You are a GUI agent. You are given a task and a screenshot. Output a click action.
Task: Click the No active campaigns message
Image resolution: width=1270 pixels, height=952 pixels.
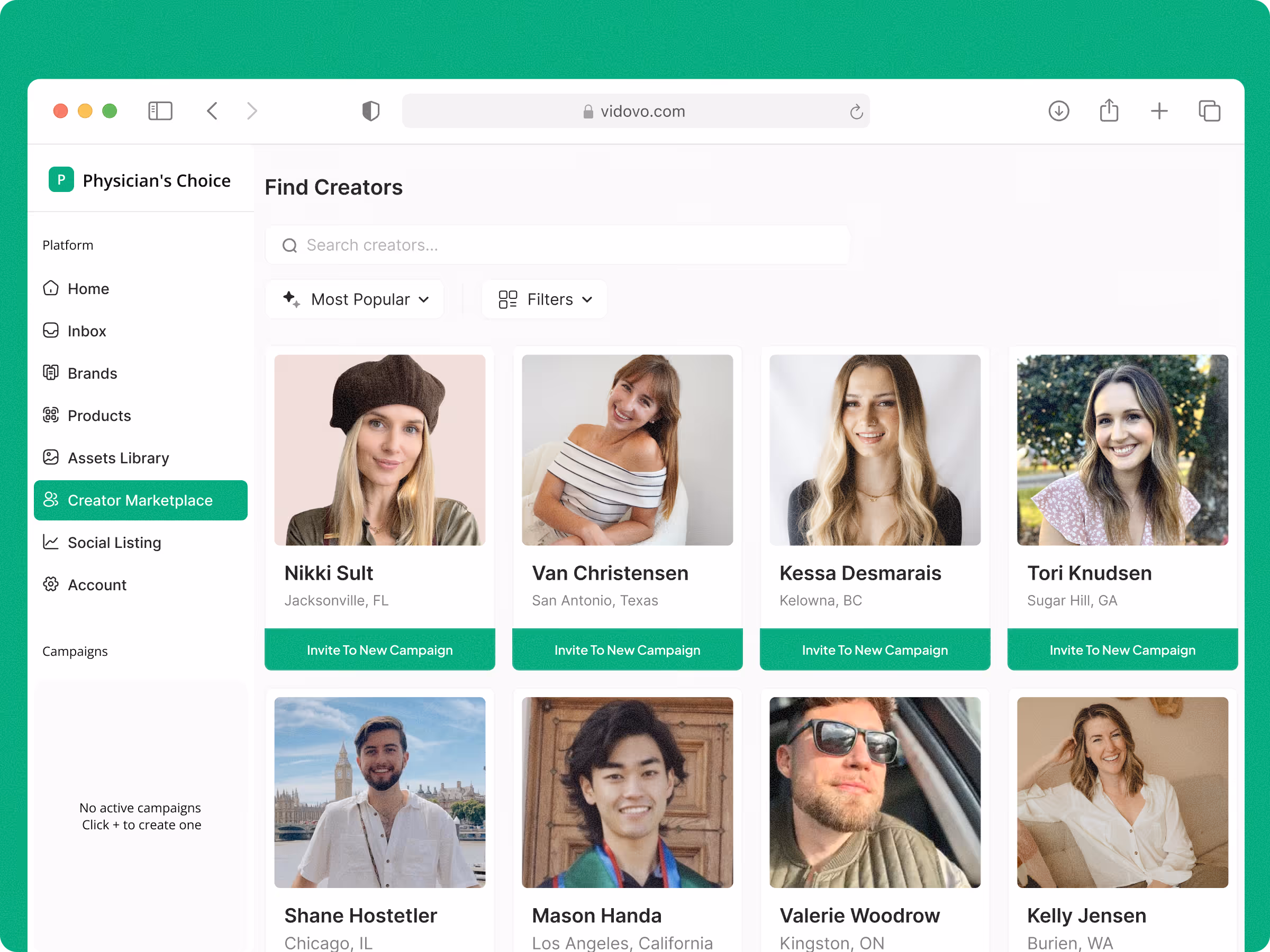pos(141,816)
